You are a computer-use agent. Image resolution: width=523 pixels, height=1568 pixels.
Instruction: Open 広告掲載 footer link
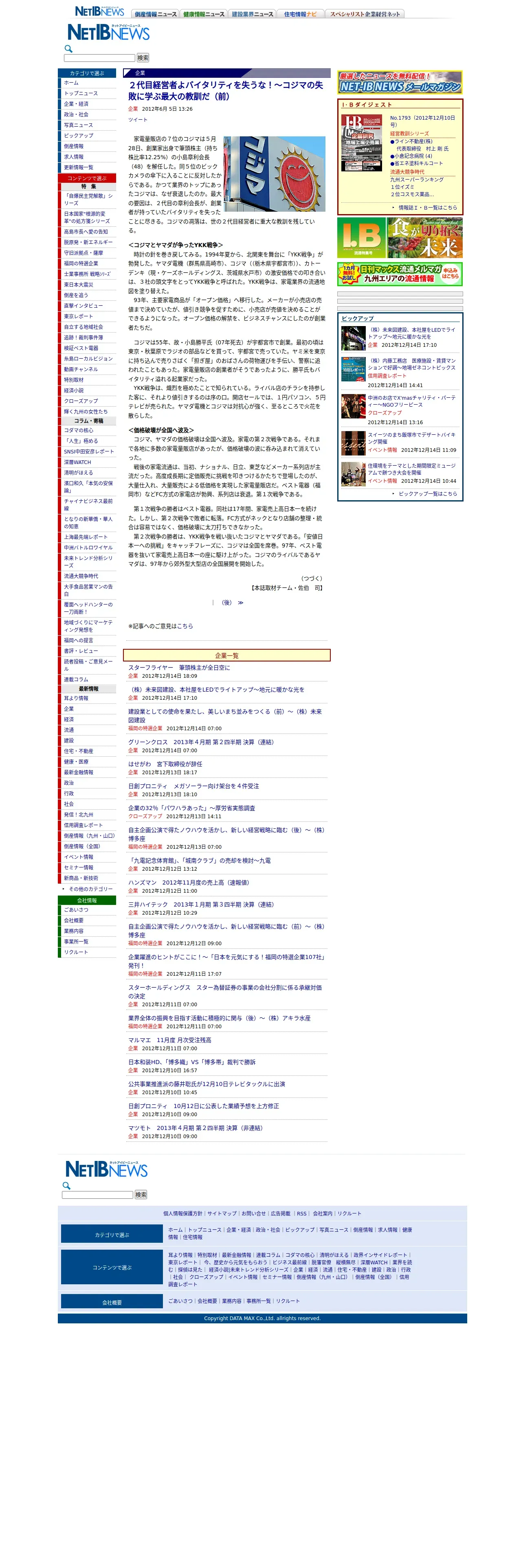pos(281,1214)
